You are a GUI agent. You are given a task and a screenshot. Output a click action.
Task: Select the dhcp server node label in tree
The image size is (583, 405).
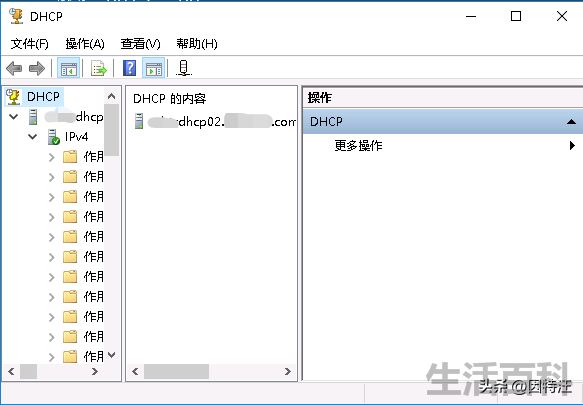(x=74, y=117)
